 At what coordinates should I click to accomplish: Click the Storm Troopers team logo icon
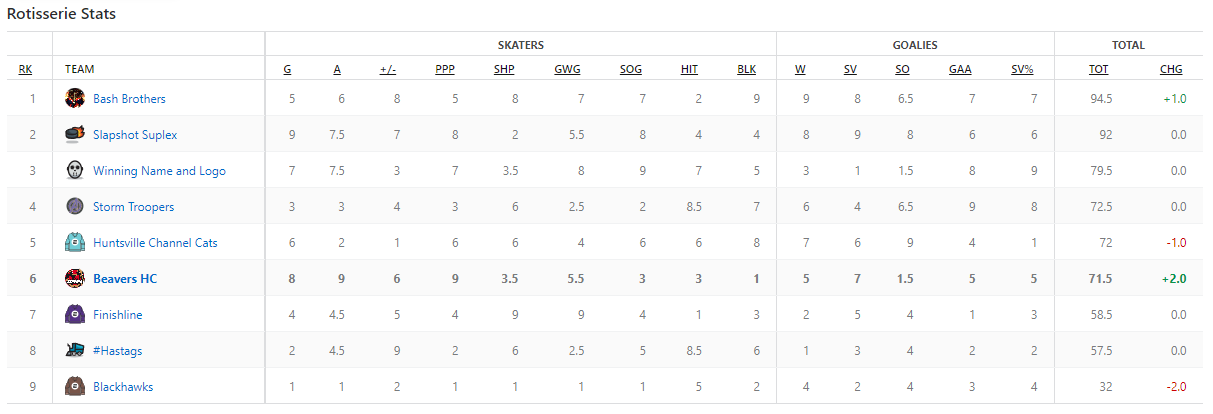(74, 206)
